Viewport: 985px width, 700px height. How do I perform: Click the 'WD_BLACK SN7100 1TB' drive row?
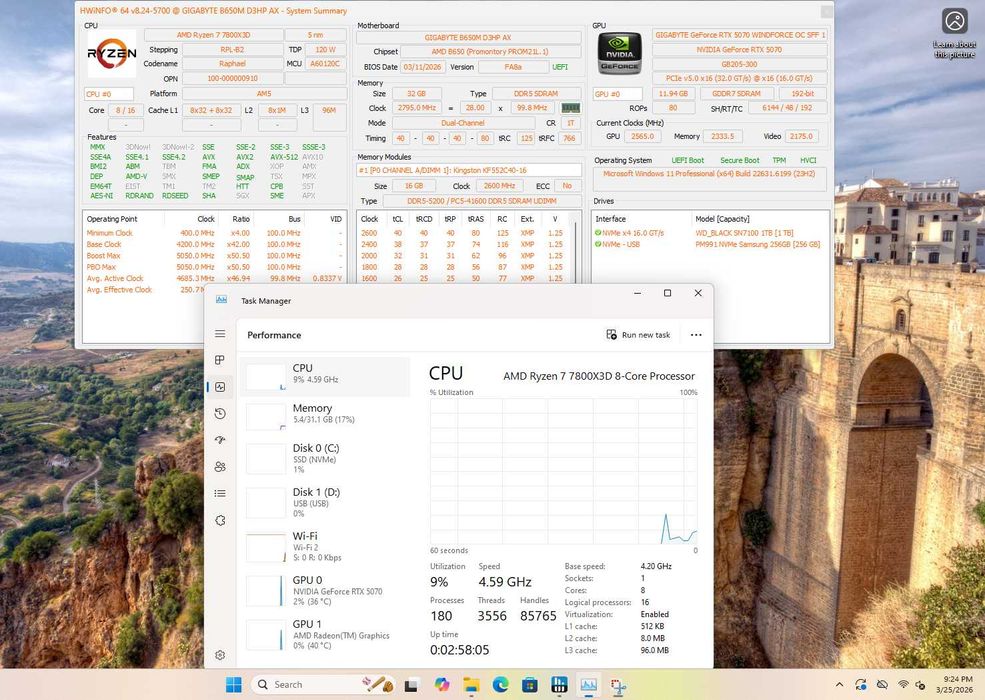(x=709, y=233)
